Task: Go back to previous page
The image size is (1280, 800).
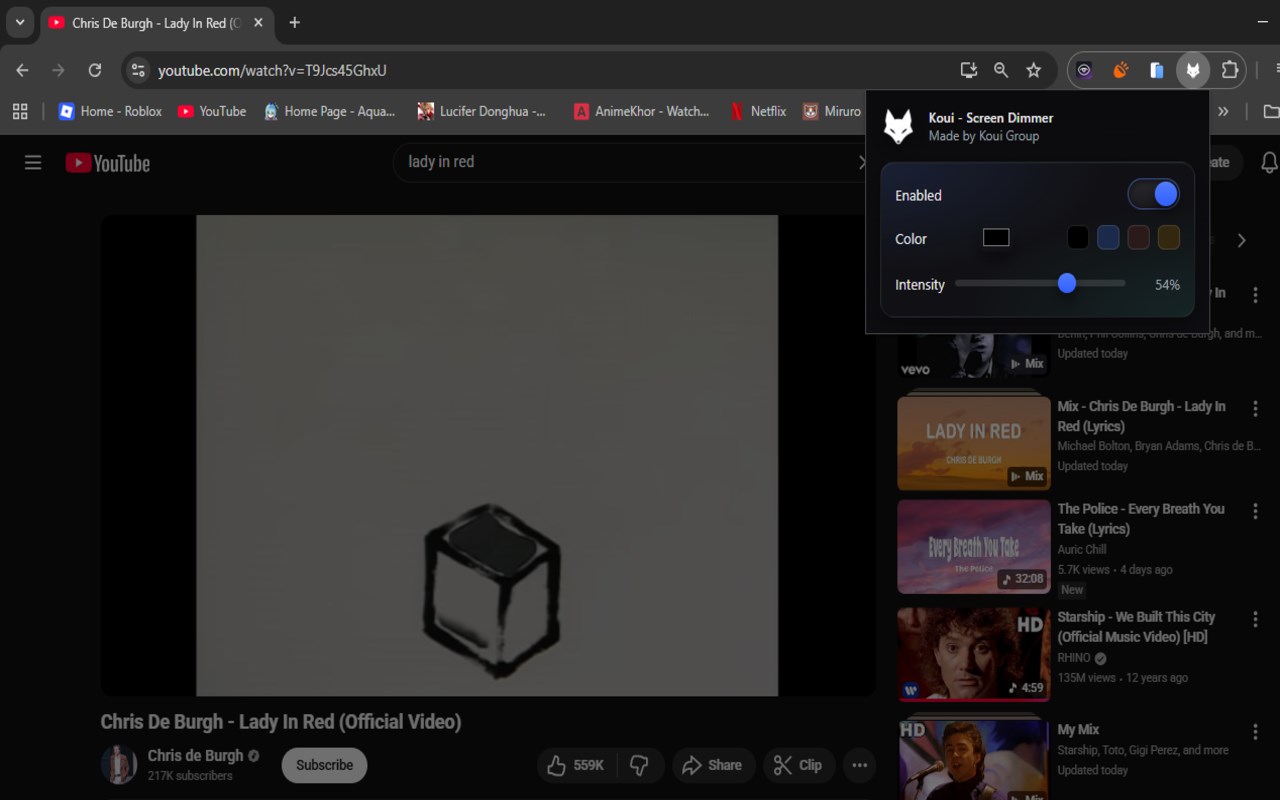Action: [22, 70]
